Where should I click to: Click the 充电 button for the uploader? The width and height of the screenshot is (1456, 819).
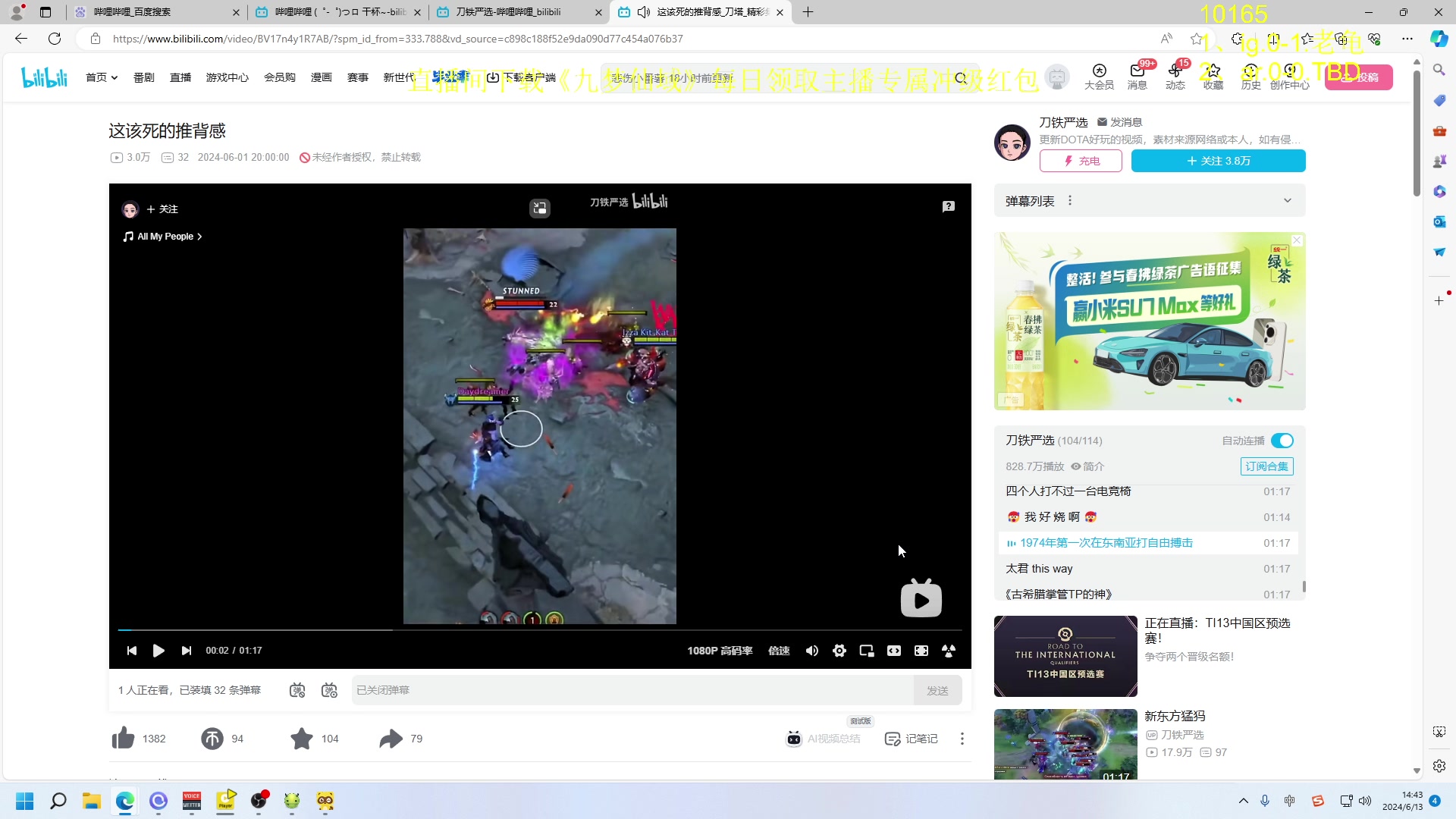click(1081, 161)
